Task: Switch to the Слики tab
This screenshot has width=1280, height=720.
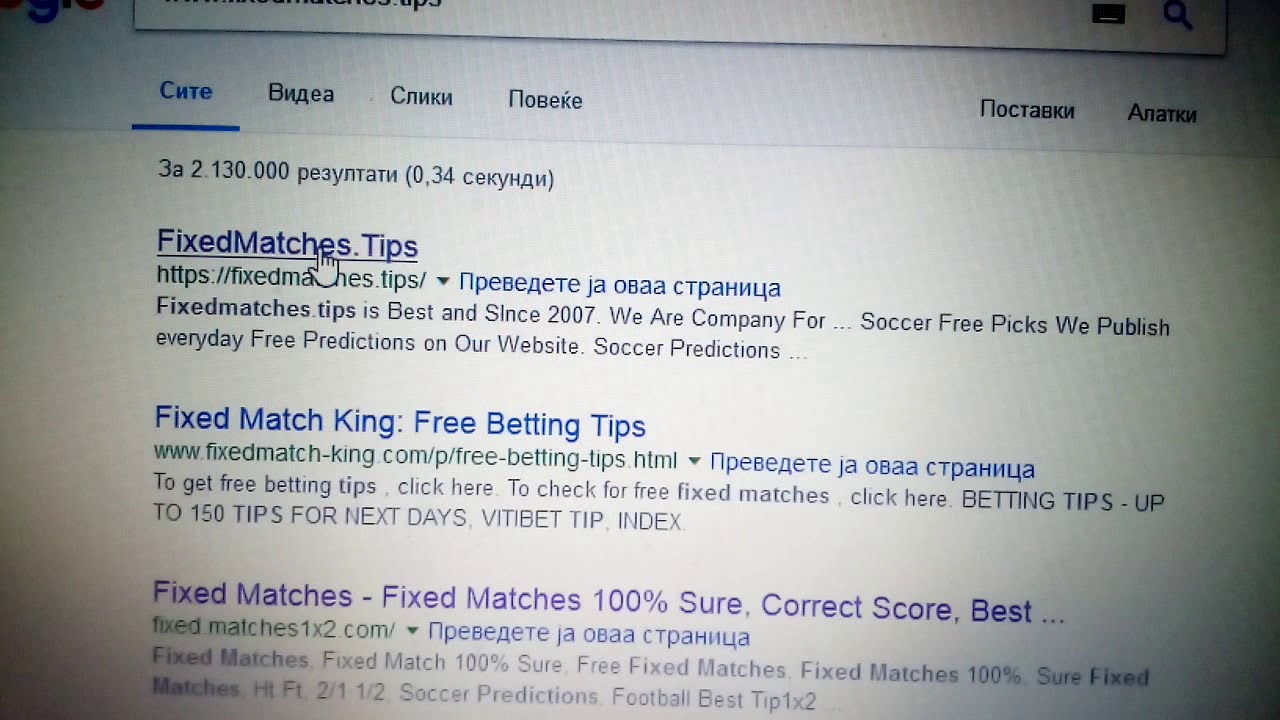Action: click(x=421, y=97)
